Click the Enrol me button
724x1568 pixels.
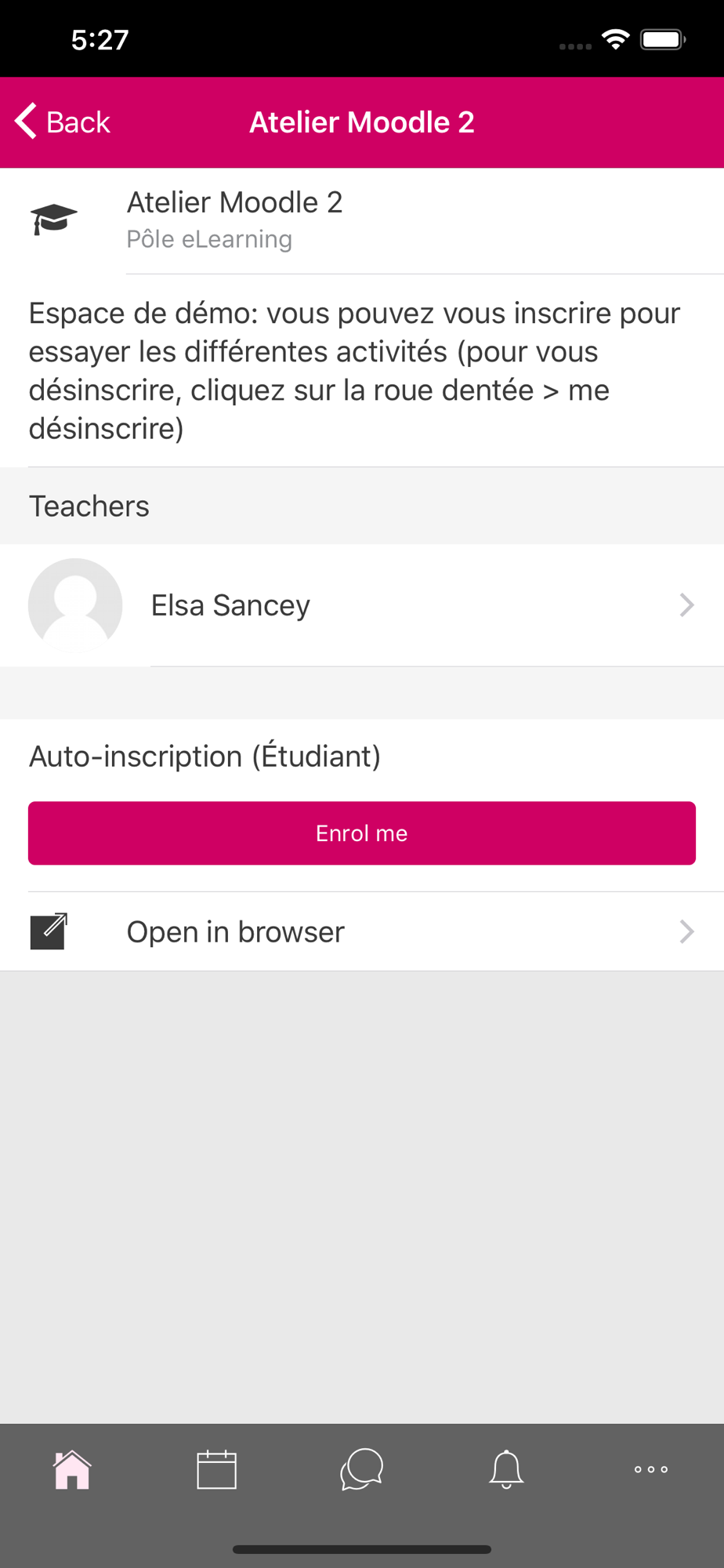362,833
